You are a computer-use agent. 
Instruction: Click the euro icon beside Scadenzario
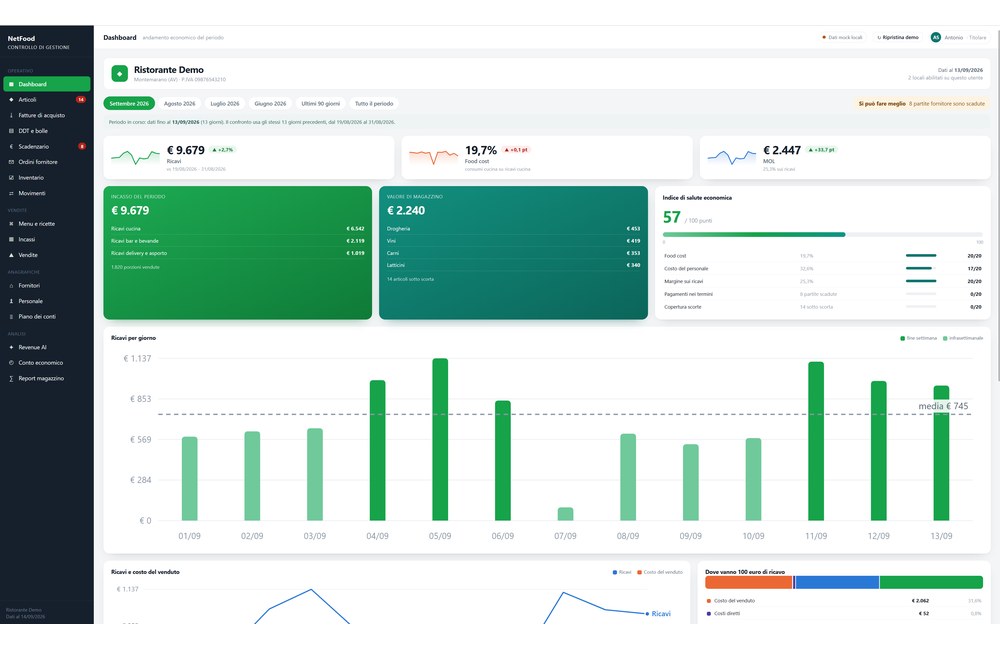[x=11, y=146]
